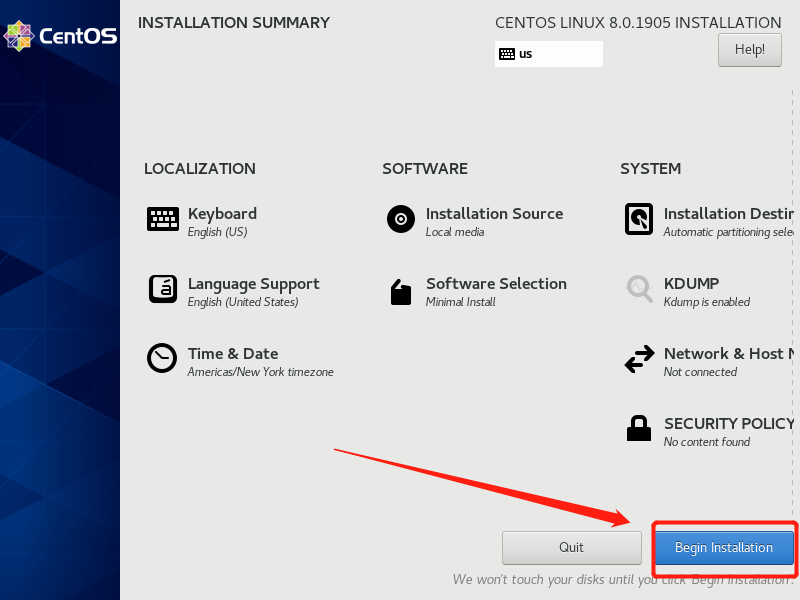Open the Network & Host Name label
Viewport: 800px width, 600px height.
coord(729,354)
